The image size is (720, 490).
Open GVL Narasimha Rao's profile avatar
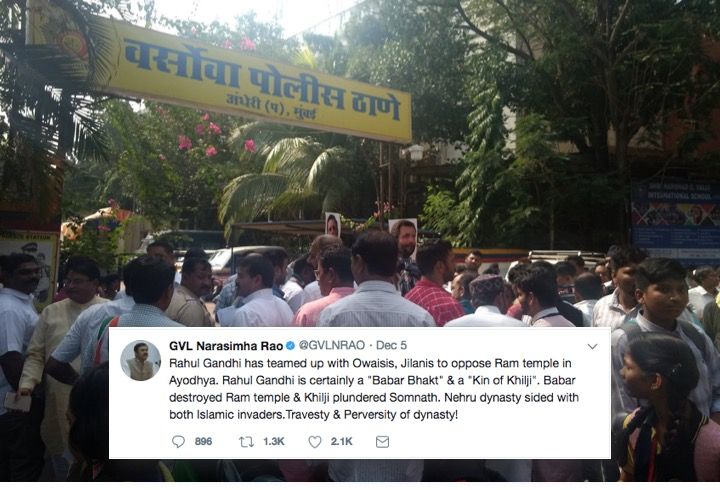tap(141, 360)
